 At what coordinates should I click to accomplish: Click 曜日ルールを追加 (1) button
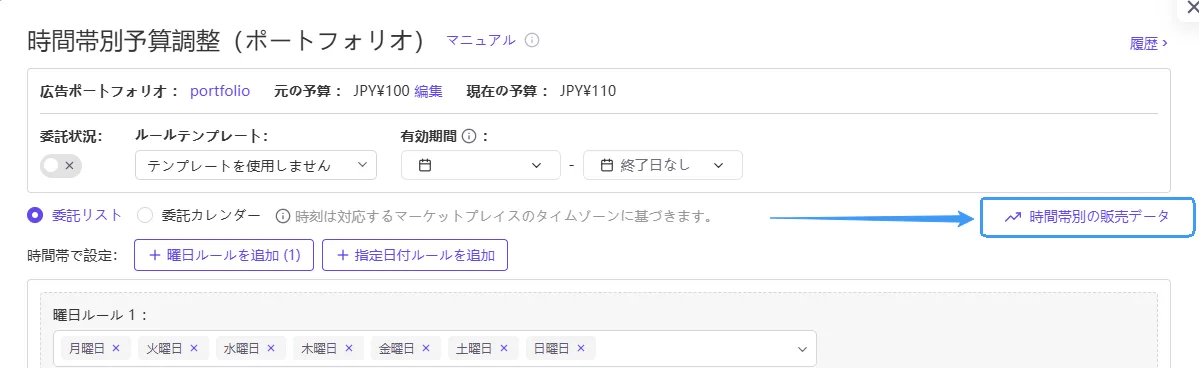click(x=224, y=256)
